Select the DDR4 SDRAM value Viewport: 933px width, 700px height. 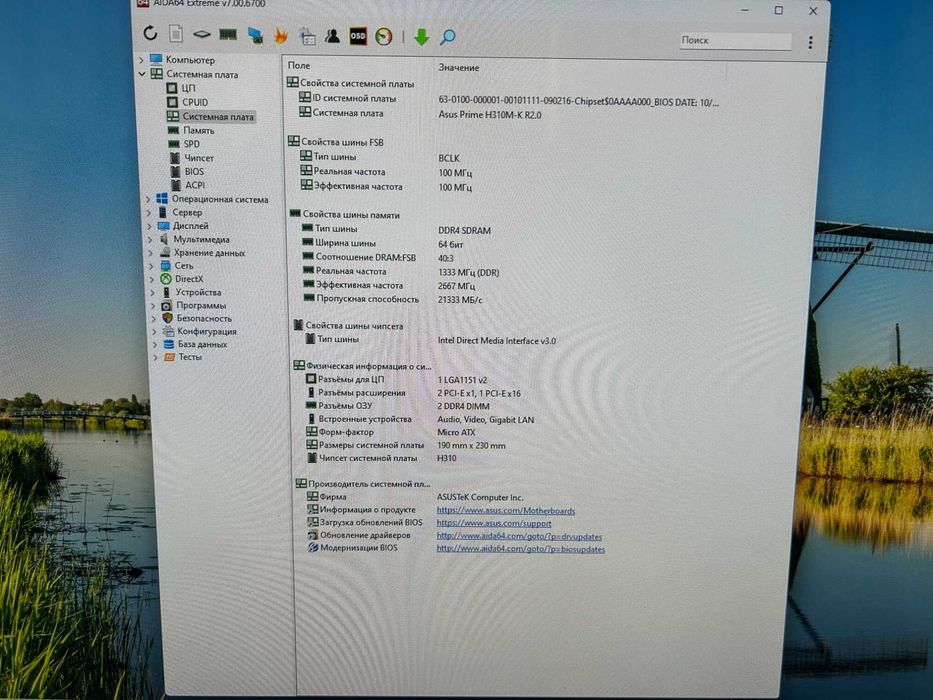click(x=464, y=230)
